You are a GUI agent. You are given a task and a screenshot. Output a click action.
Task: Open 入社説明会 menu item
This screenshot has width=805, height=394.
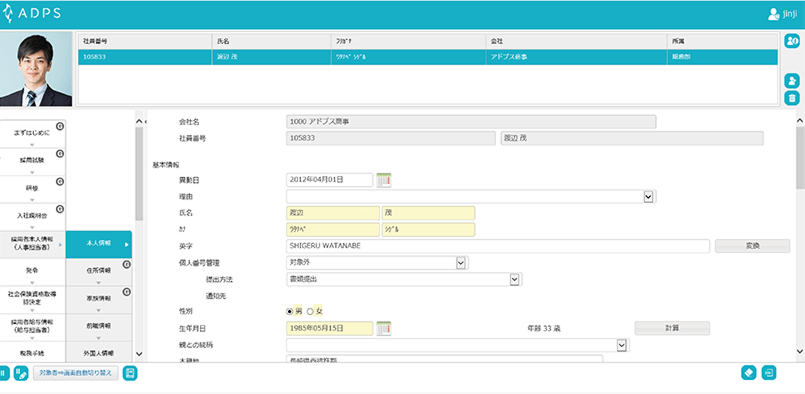pyautogui.click(x=32, y=217)
